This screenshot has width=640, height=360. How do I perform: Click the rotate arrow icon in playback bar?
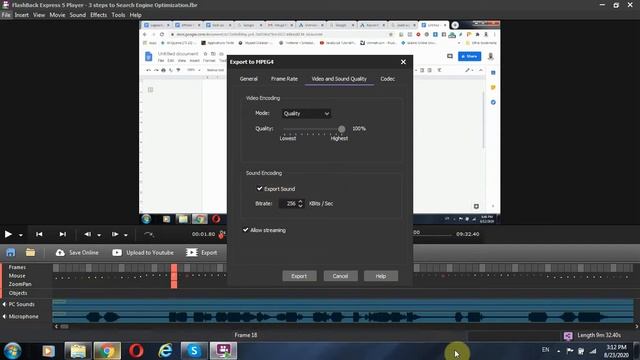click(149, 234)
